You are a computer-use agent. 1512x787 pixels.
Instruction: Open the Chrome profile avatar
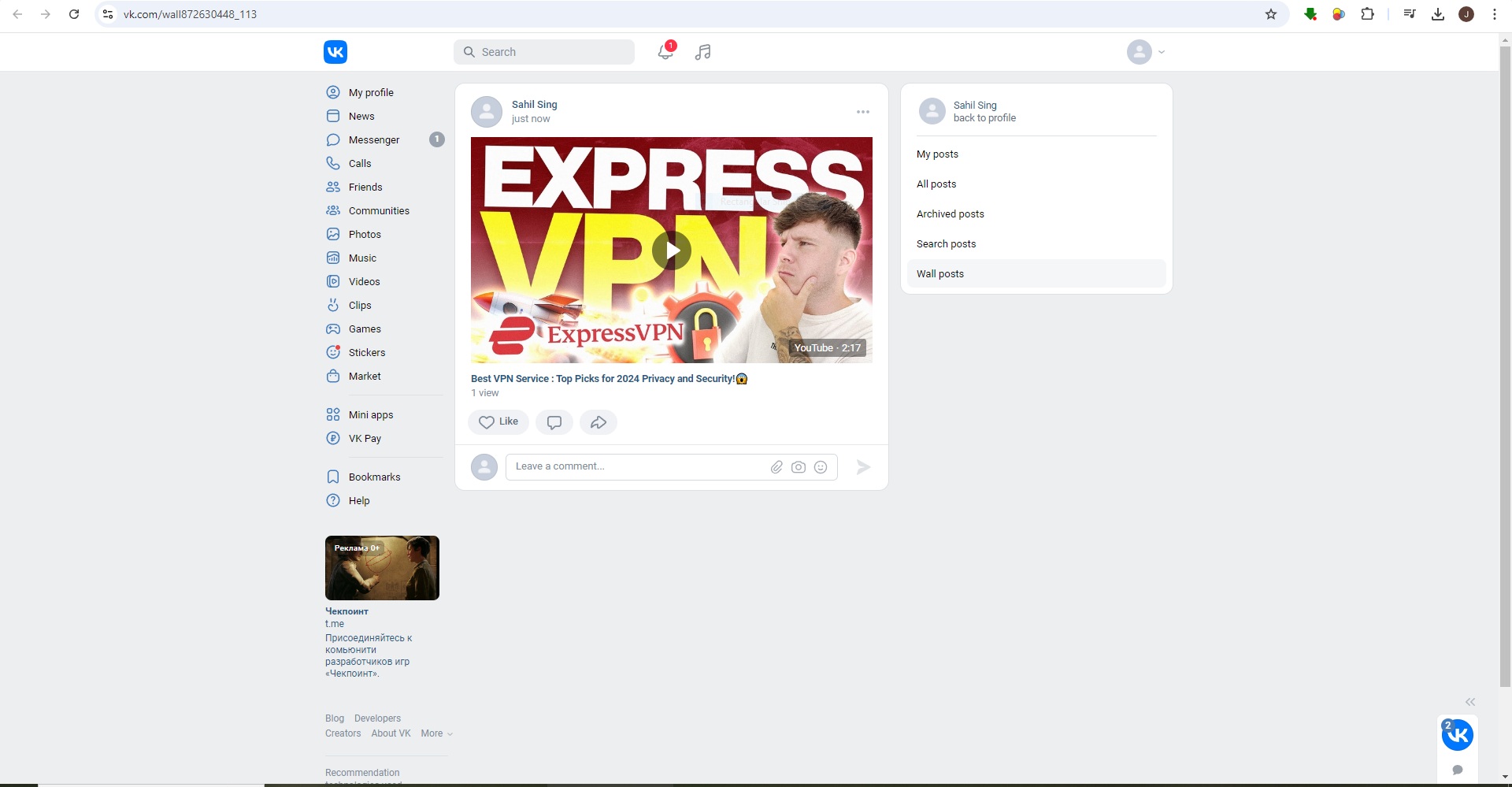pos(1466,14)
